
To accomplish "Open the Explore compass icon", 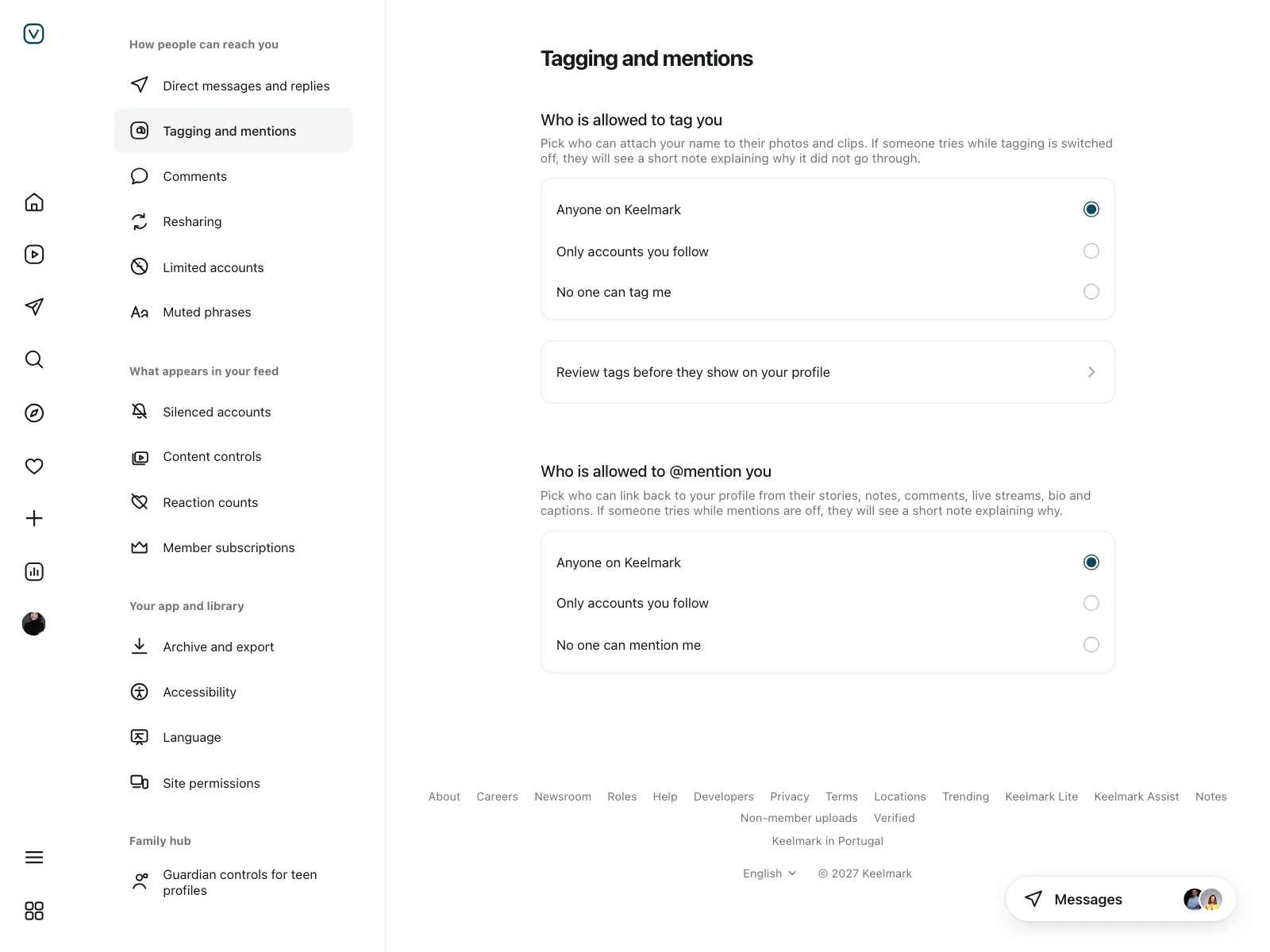I will click(x=34, y=413).
